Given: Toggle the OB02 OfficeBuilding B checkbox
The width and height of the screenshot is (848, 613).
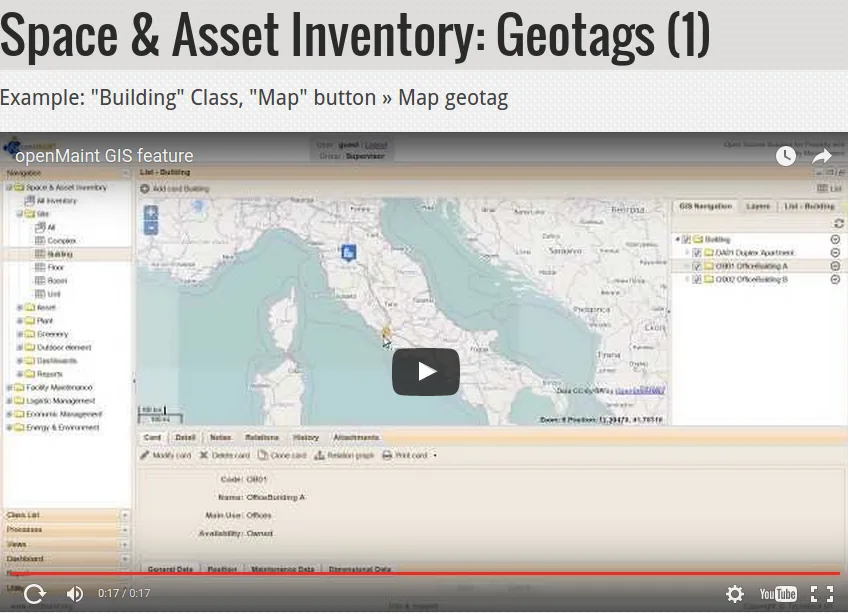Looking at the screenshot, I should tap(697, 280).
